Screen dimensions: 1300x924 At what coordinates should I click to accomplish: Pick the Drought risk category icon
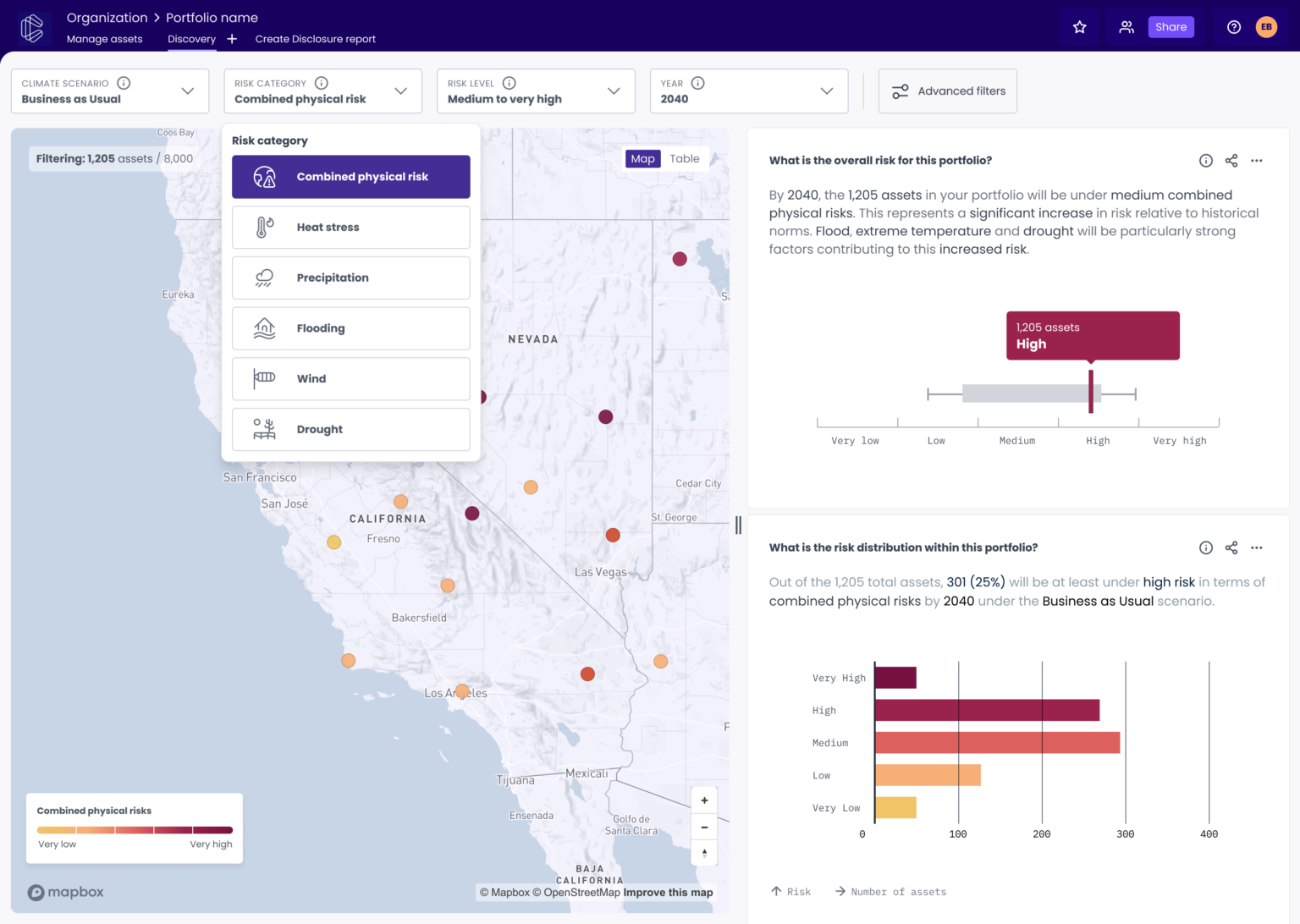[x=263, y=429]
